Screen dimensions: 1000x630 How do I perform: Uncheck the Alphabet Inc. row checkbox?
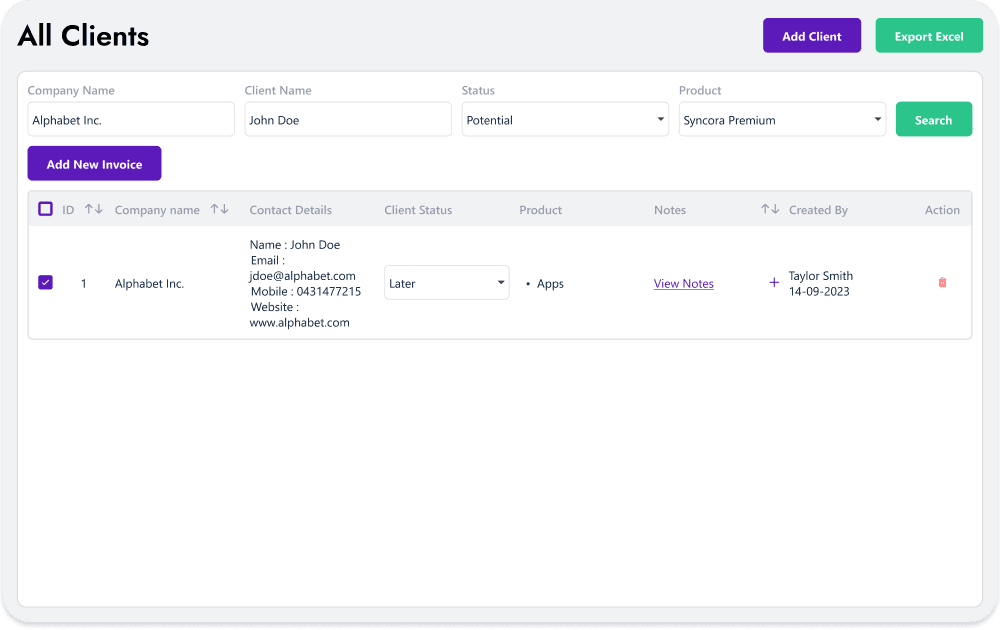[45, 283]
